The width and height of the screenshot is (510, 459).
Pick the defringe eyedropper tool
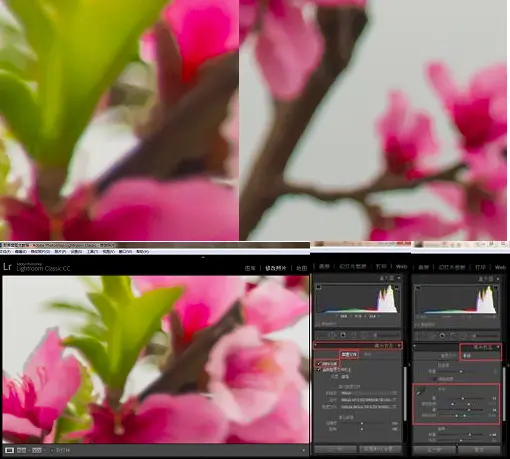tap(419, 392)
